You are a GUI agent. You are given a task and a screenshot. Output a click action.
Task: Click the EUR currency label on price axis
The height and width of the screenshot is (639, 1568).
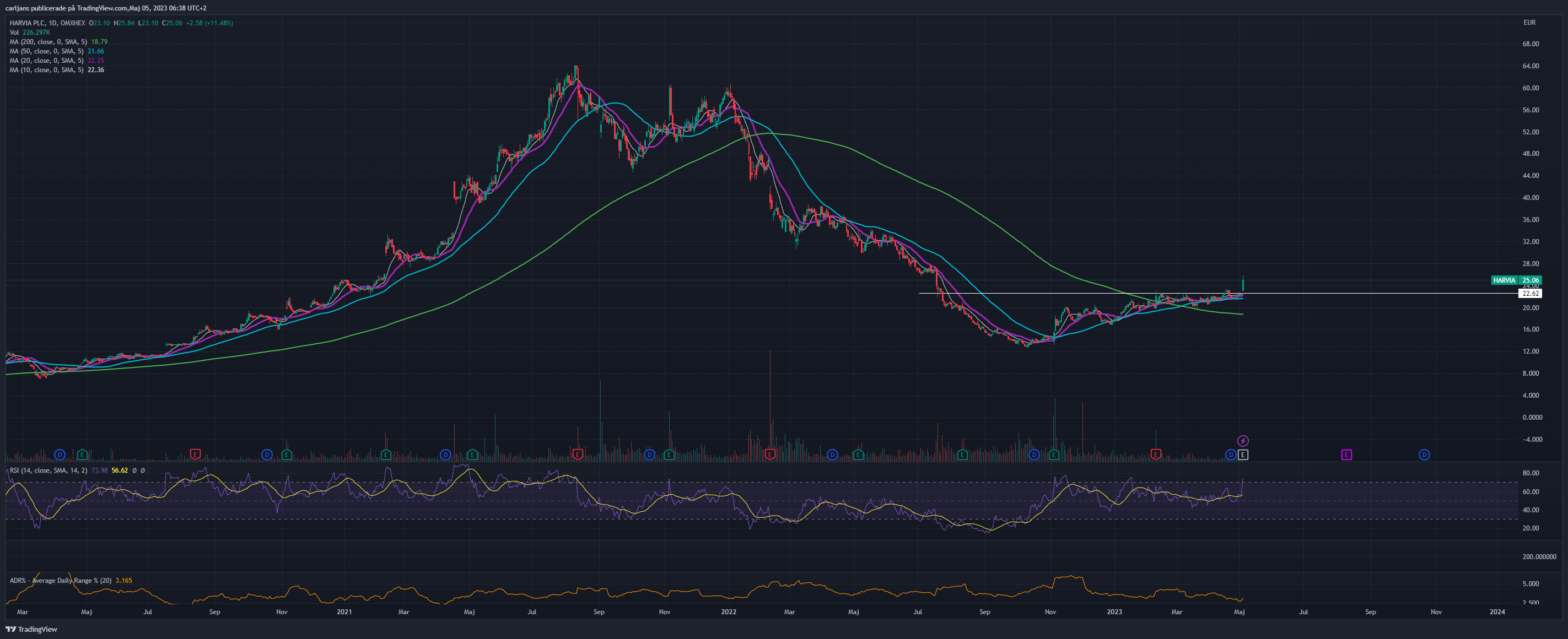(1529, 23)
